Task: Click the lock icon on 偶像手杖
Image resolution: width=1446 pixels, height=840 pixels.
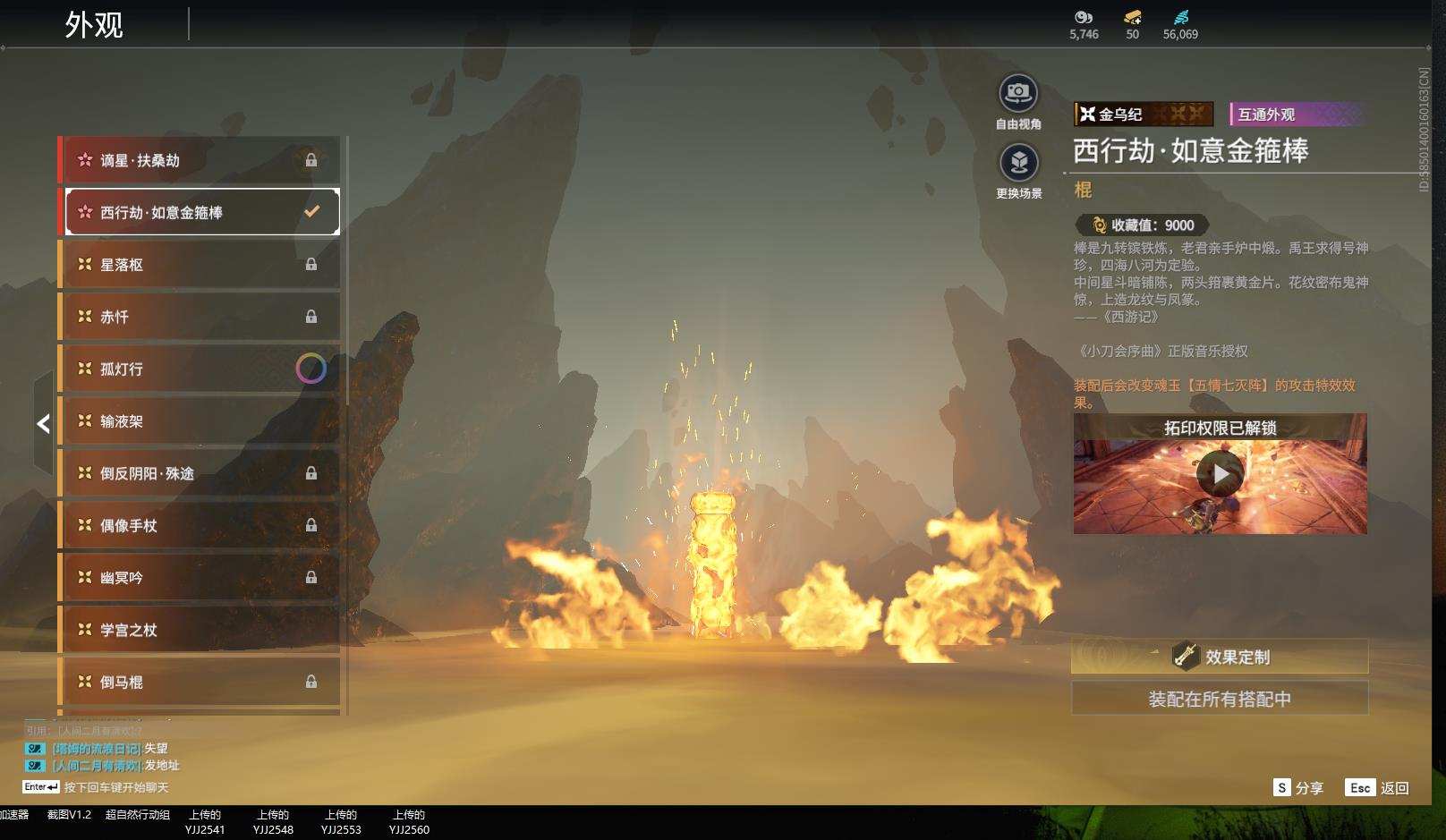Action: (311, 525)
